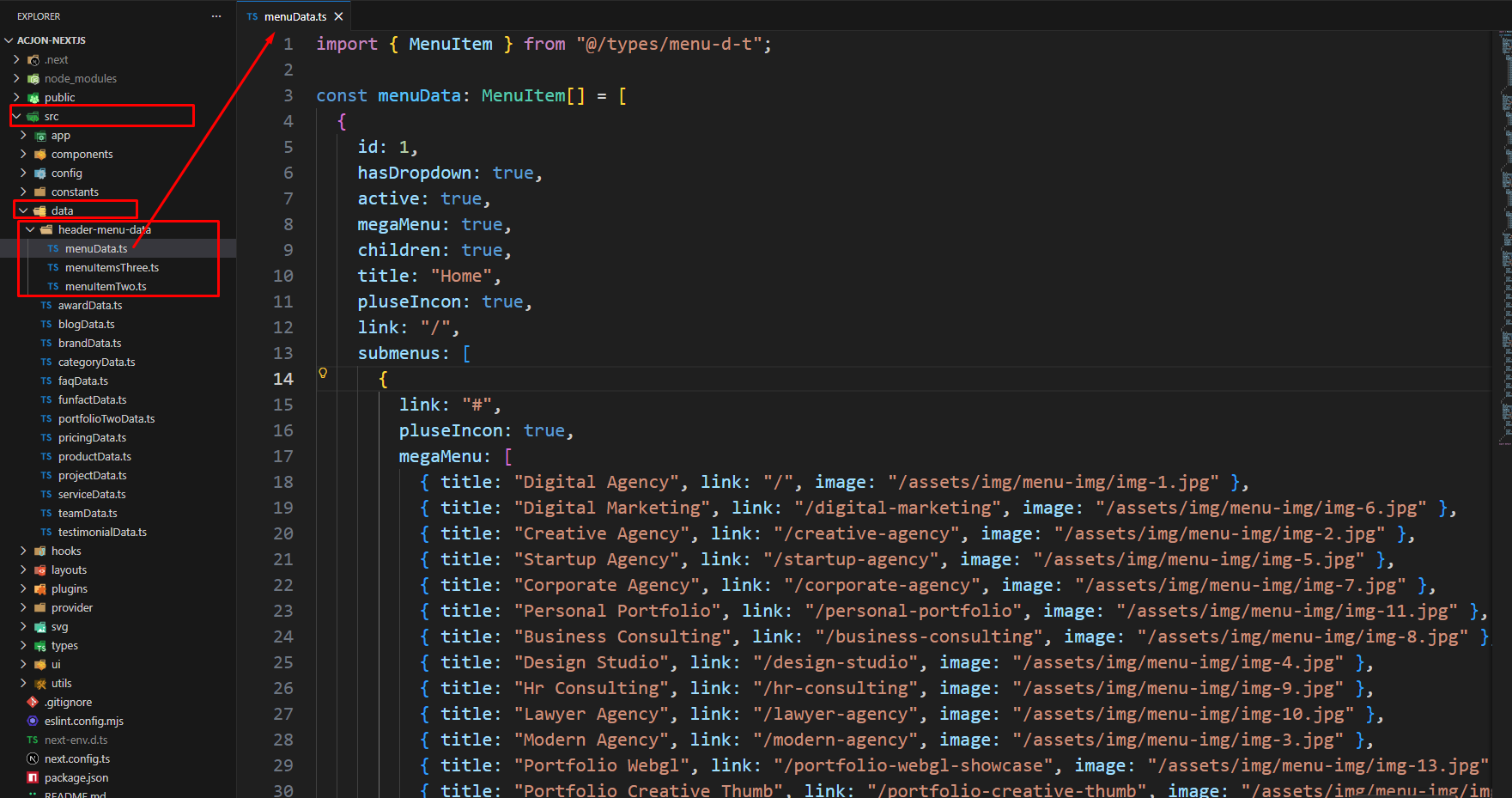Click the node_modules folder icon
Viewport: 1512px width, 798px height.
click(x=33, y=78)
